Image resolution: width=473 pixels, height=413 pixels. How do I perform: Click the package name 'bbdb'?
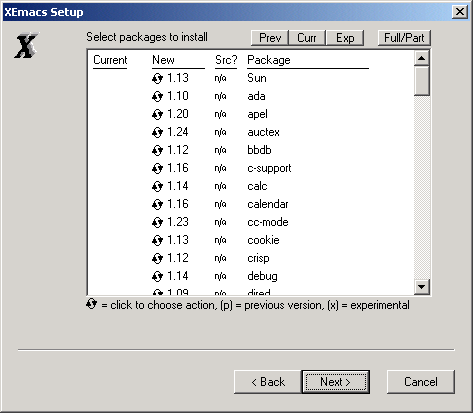259,150
